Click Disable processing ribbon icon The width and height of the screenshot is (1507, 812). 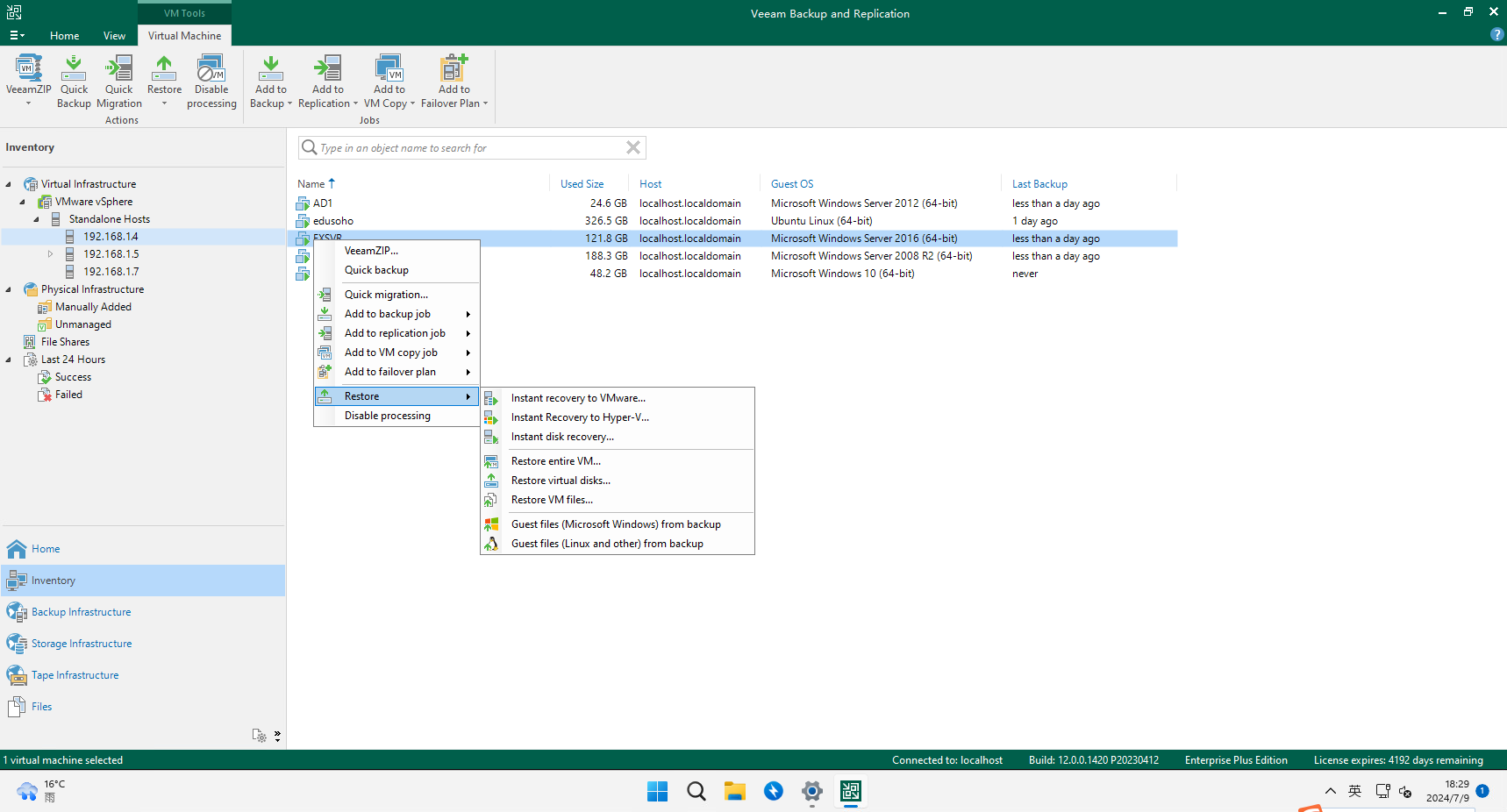pyautogui.click(x=211, y=68)
